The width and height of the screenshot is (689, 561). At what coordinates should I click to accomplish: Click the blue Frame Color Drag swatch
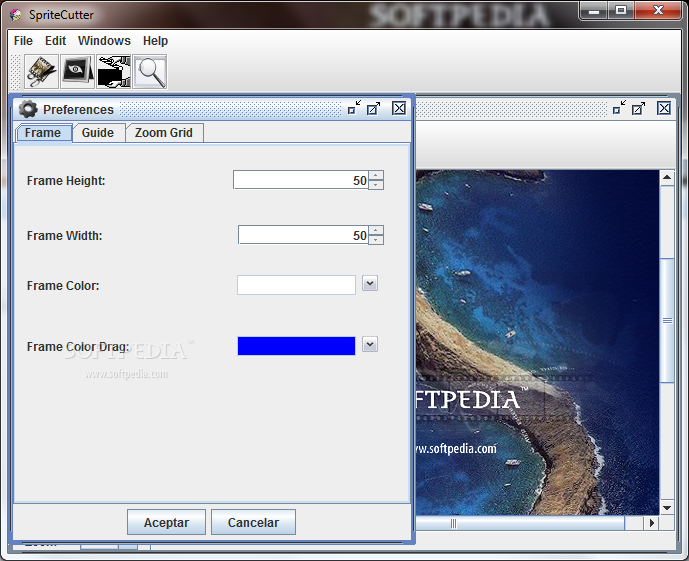(x=296, y=346)
